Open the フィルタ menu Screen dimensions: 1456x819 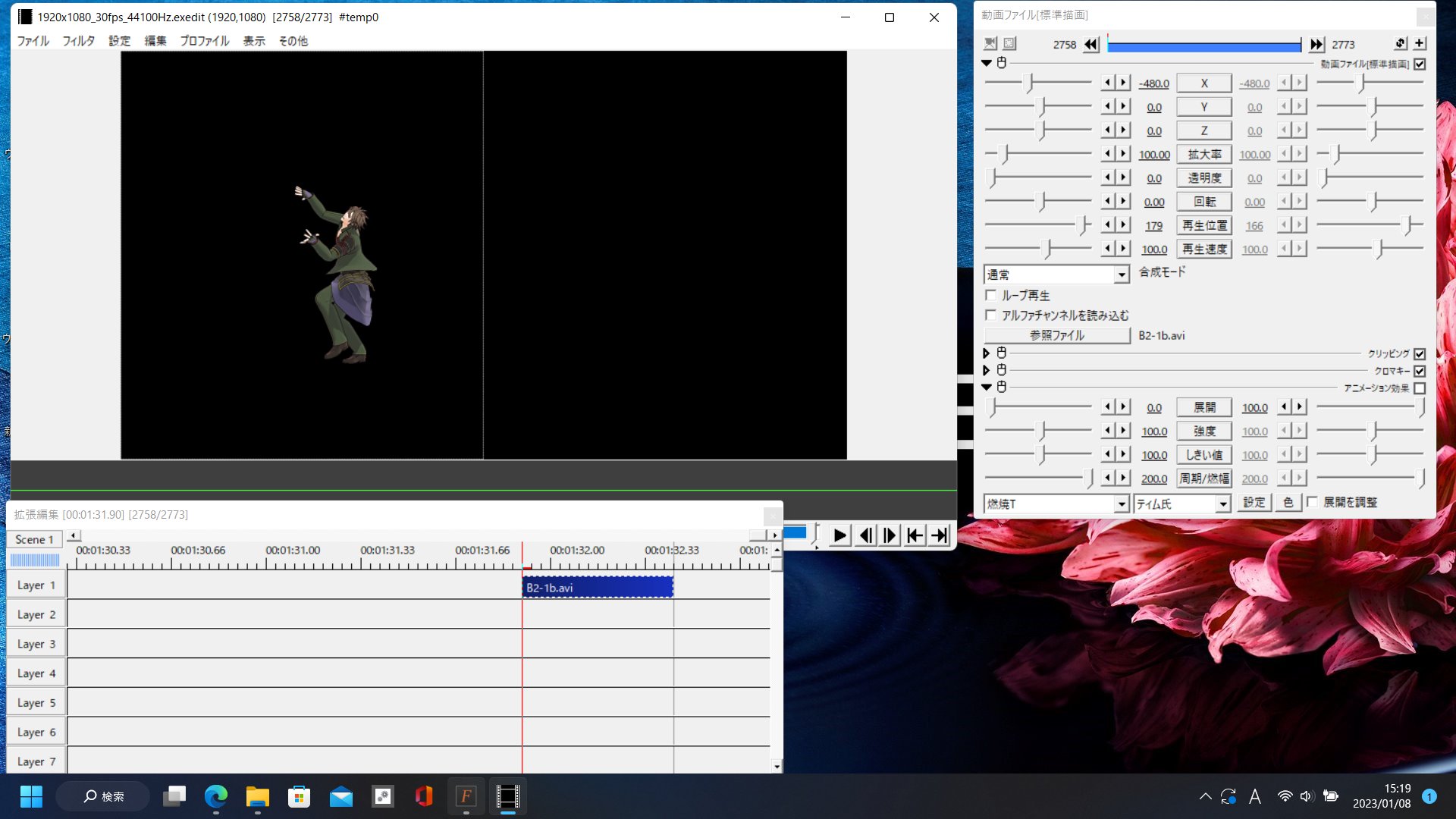78,41
